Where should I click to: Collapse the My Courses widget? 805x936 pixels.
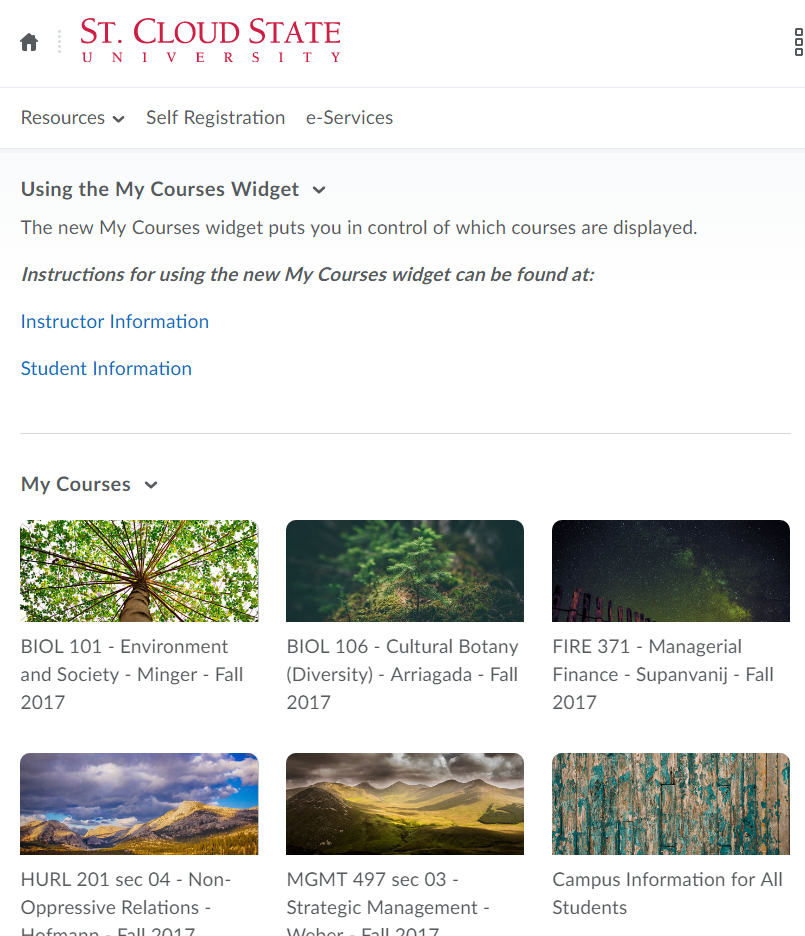150,484
